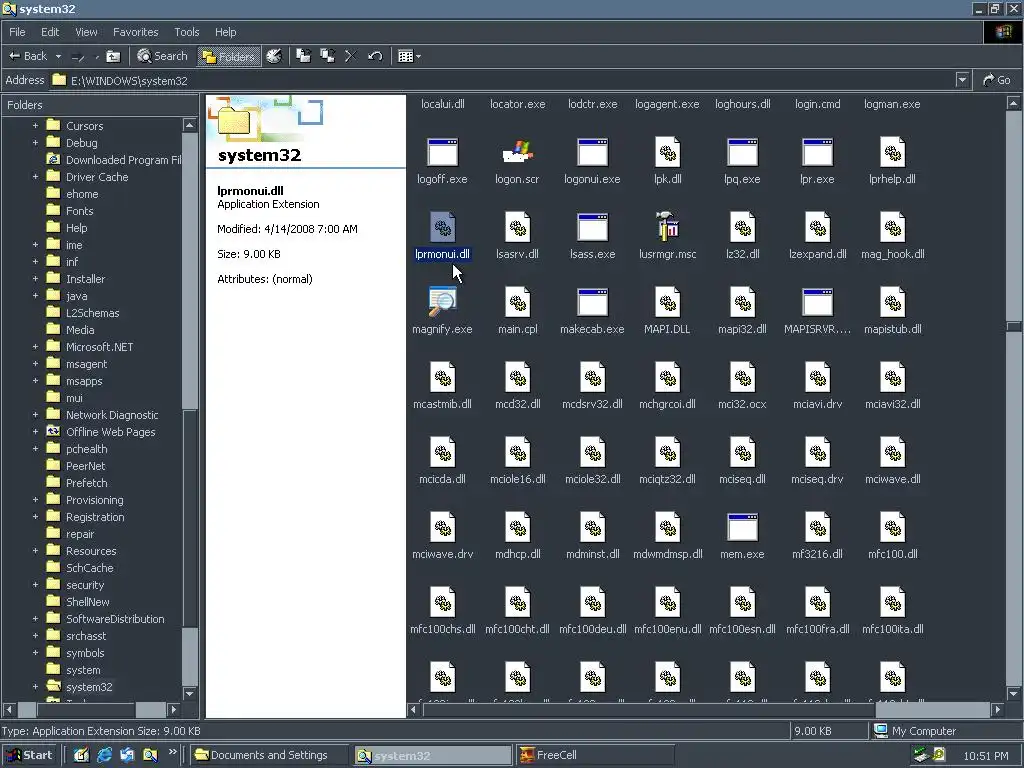Select the logonui.exe file icon
The image size is (1024, 768).
tap(592, 153)
